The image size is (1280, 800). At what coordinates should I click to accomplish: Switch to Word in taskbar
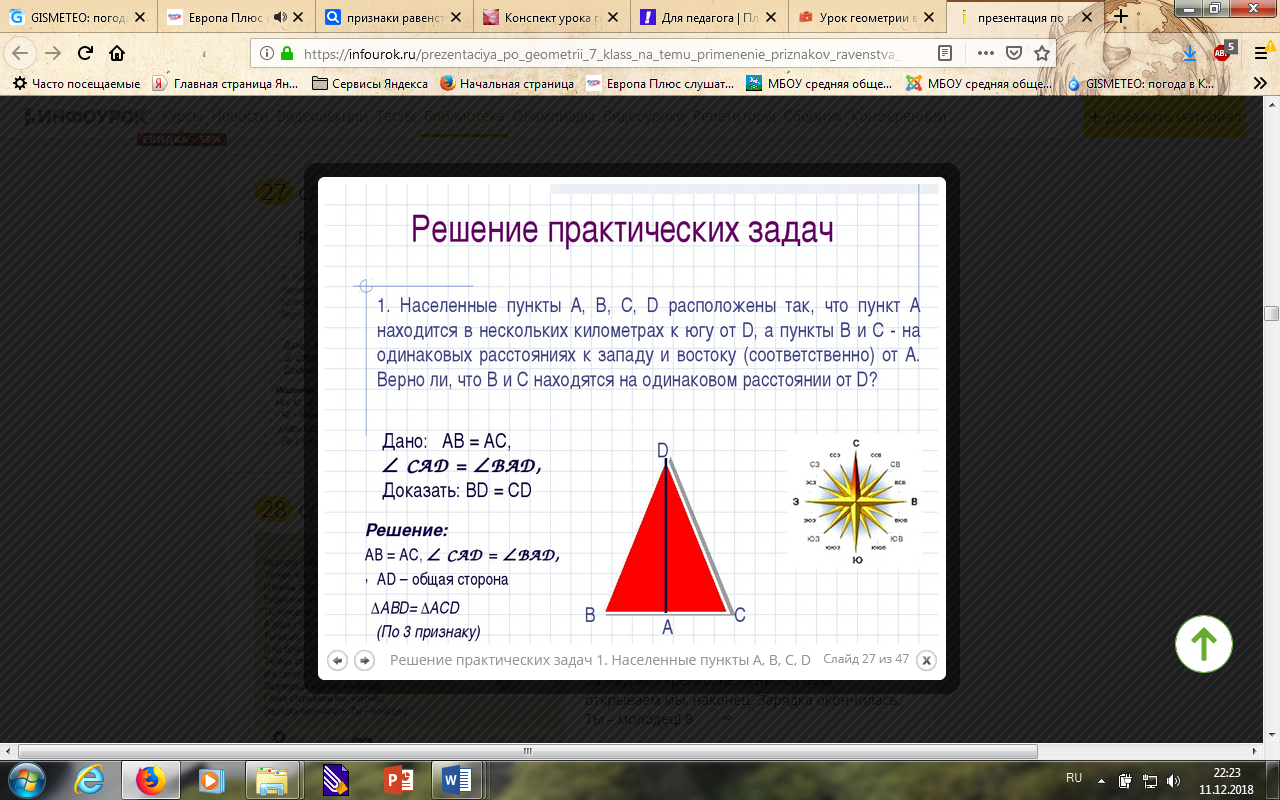coord(458,780)
